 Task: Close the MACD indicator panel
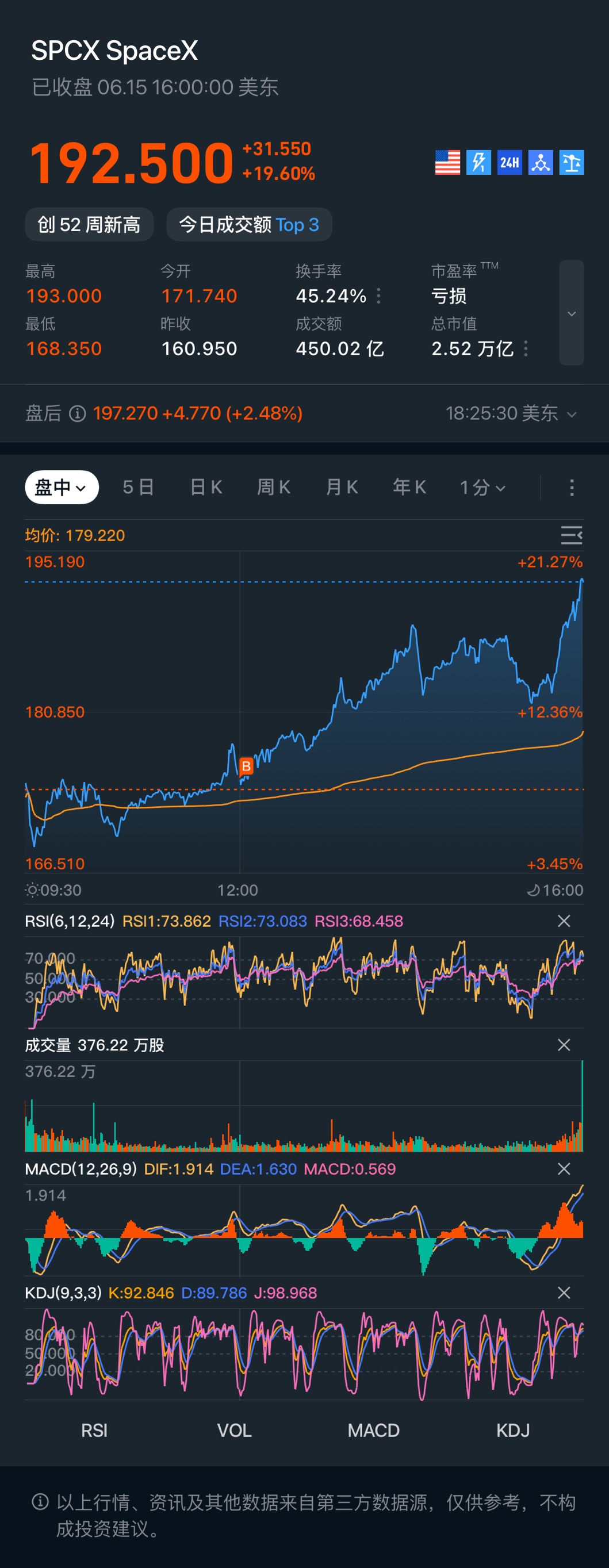(x=564, y=1169)
